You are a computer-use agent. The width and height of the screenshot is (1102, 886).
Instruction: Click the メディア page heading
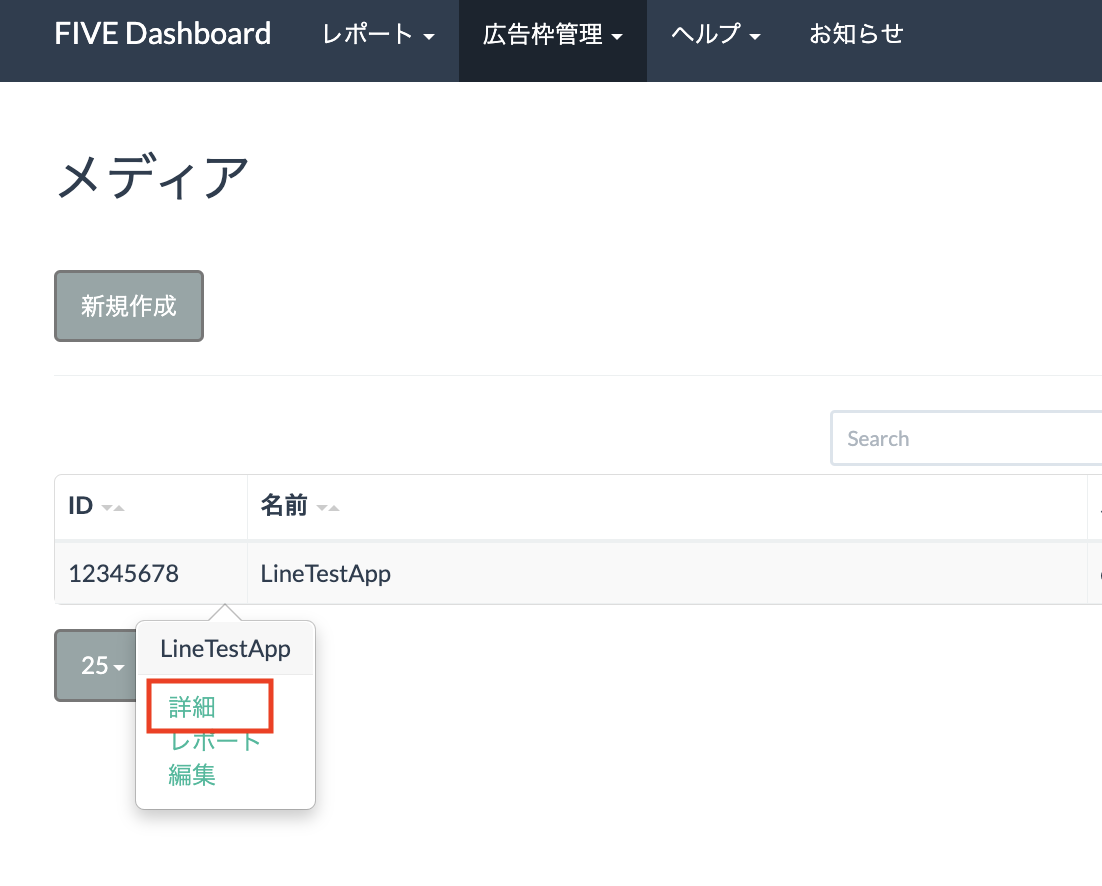click(152, 178)
